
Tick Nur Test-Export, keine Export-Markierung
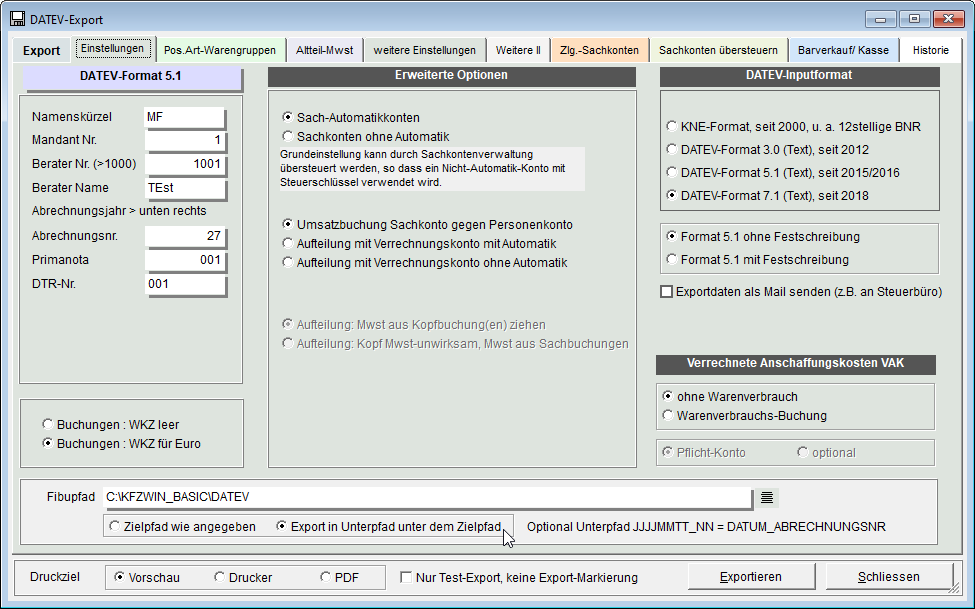pos(406,577)
